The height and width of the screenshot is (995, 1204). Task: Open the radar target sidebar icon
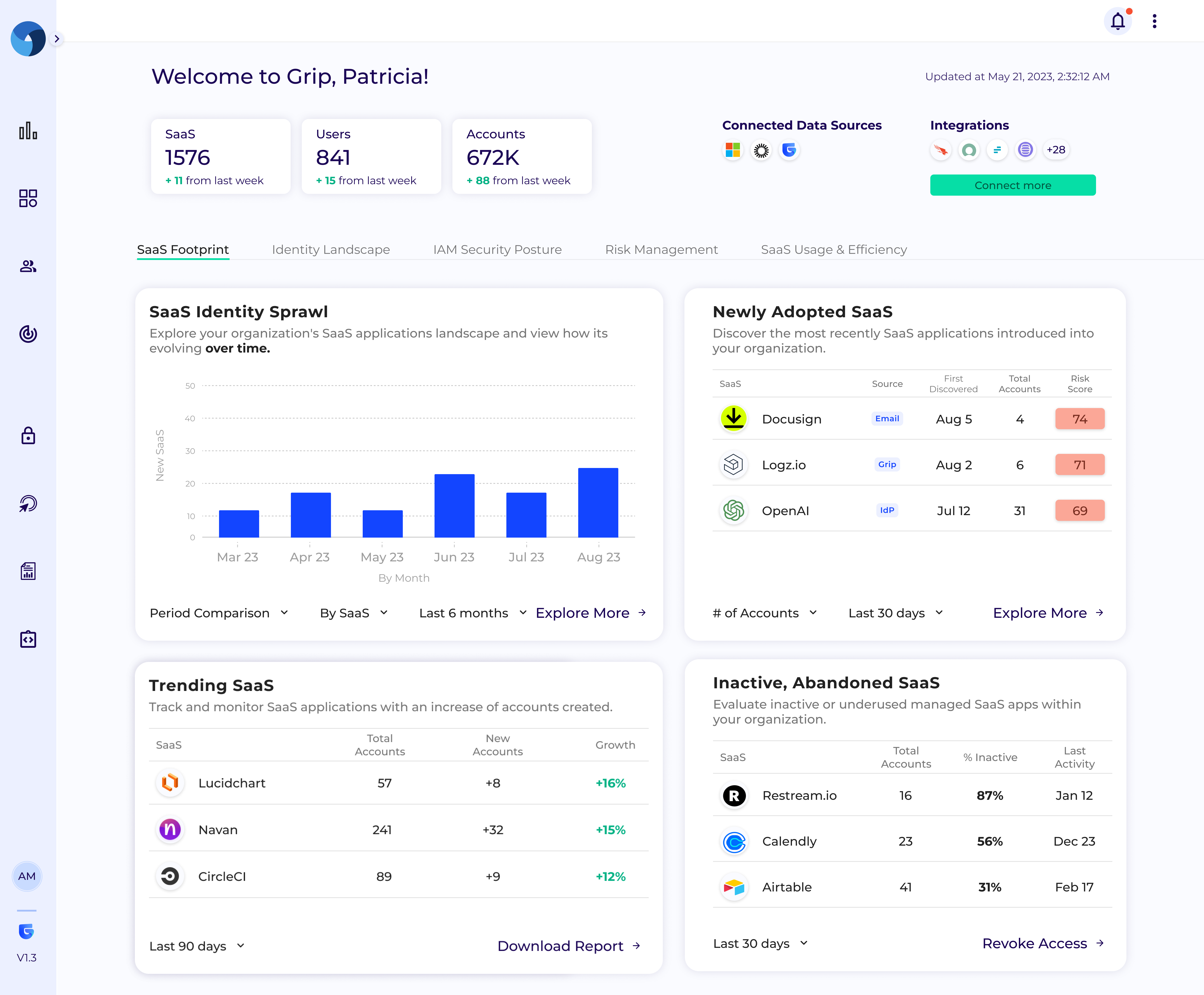point(28,334)
